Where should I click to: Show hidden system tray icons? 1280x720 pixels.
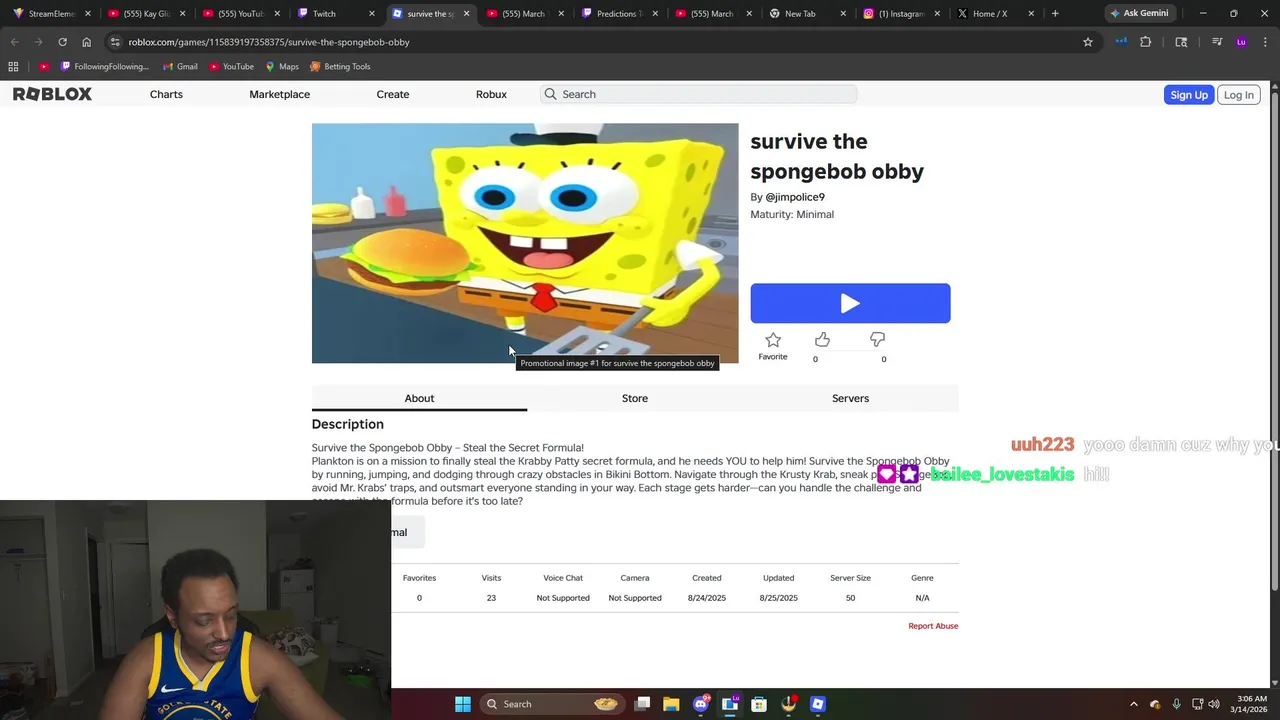pos(1133,704)
